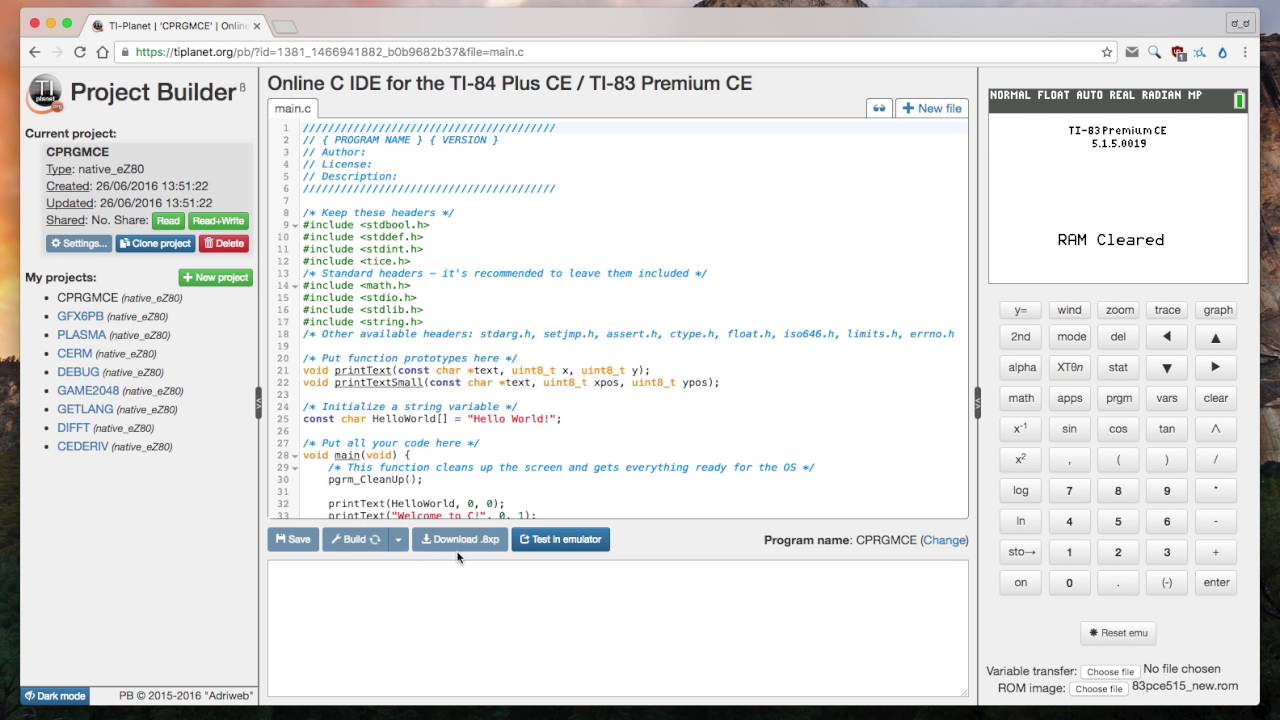Click the Build button
The height and width of the screenshot is (720, 1280).
click(355, 539)
